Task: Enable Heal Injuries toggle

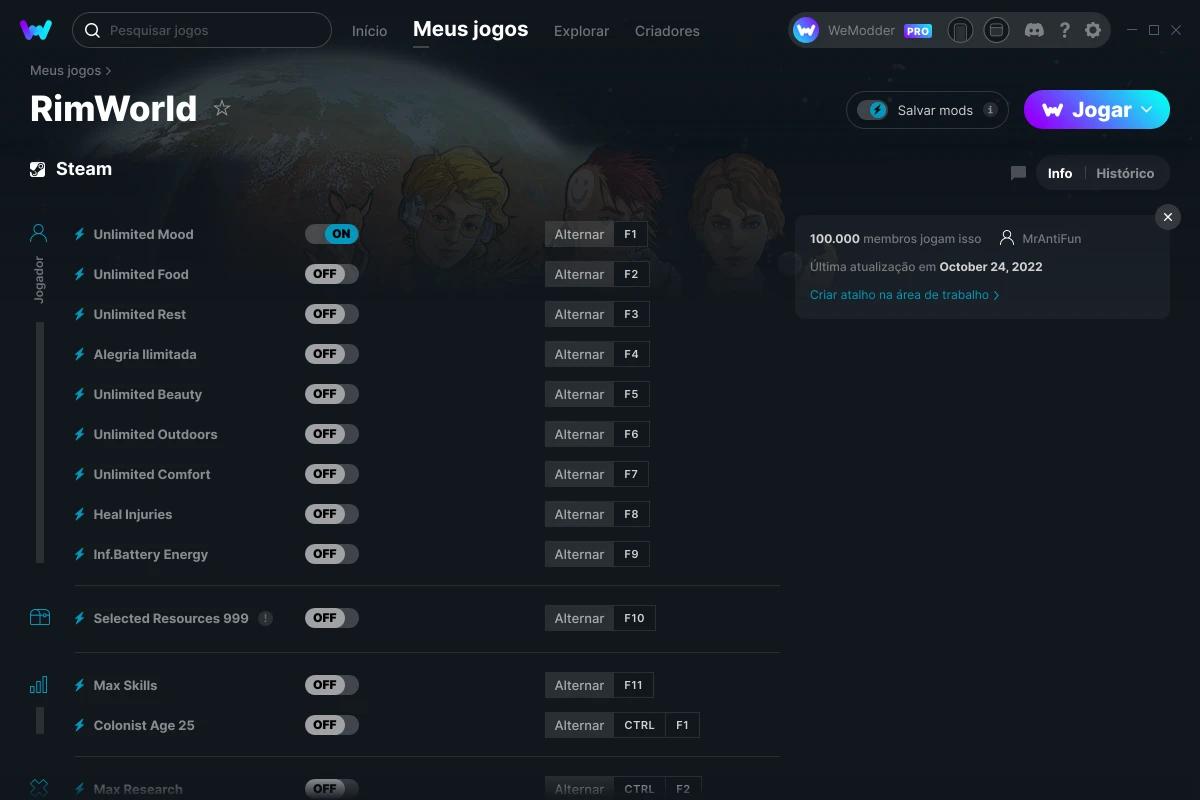Action: pos(332,514)
